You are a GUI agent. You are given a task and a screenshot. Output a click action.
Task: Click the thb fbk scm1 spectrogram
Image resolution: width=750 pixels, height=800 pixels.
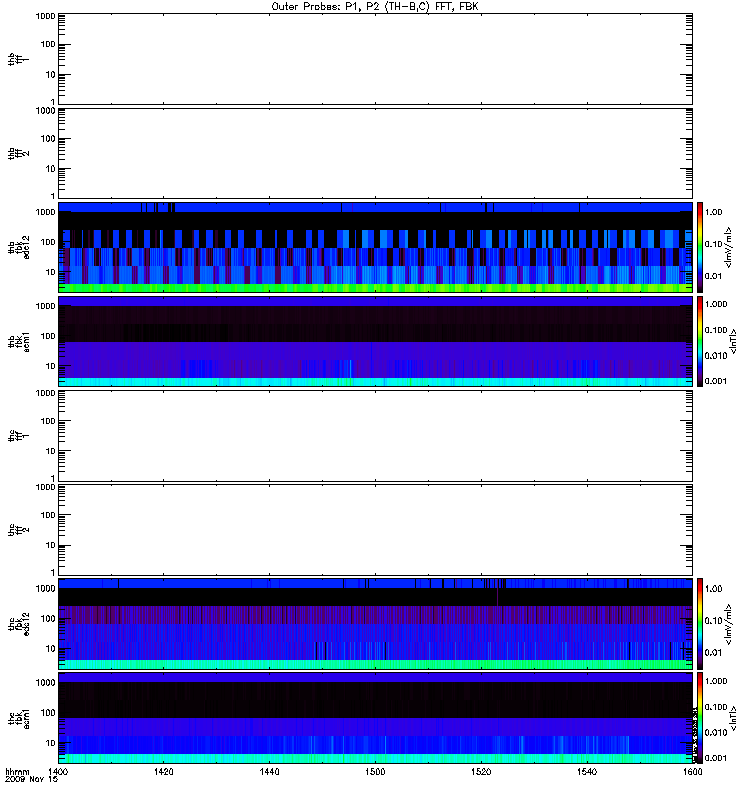(375, 341)
